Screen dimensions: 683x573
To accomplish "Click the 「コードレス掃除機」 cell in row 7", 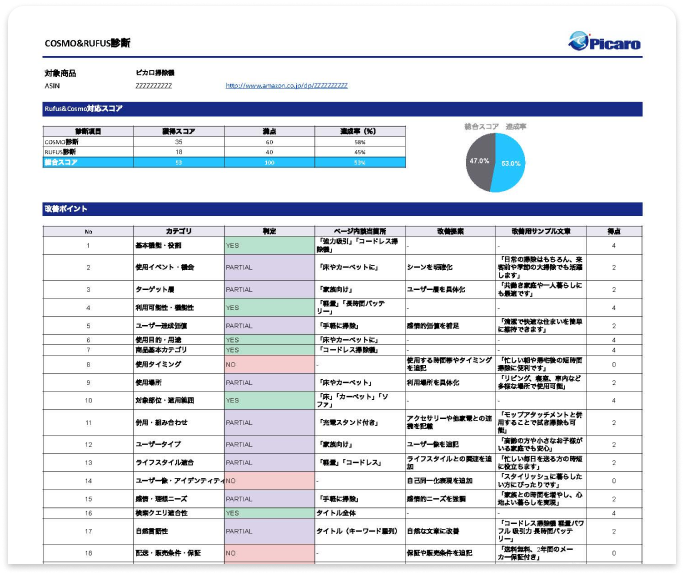I will (x=360, y=350).
